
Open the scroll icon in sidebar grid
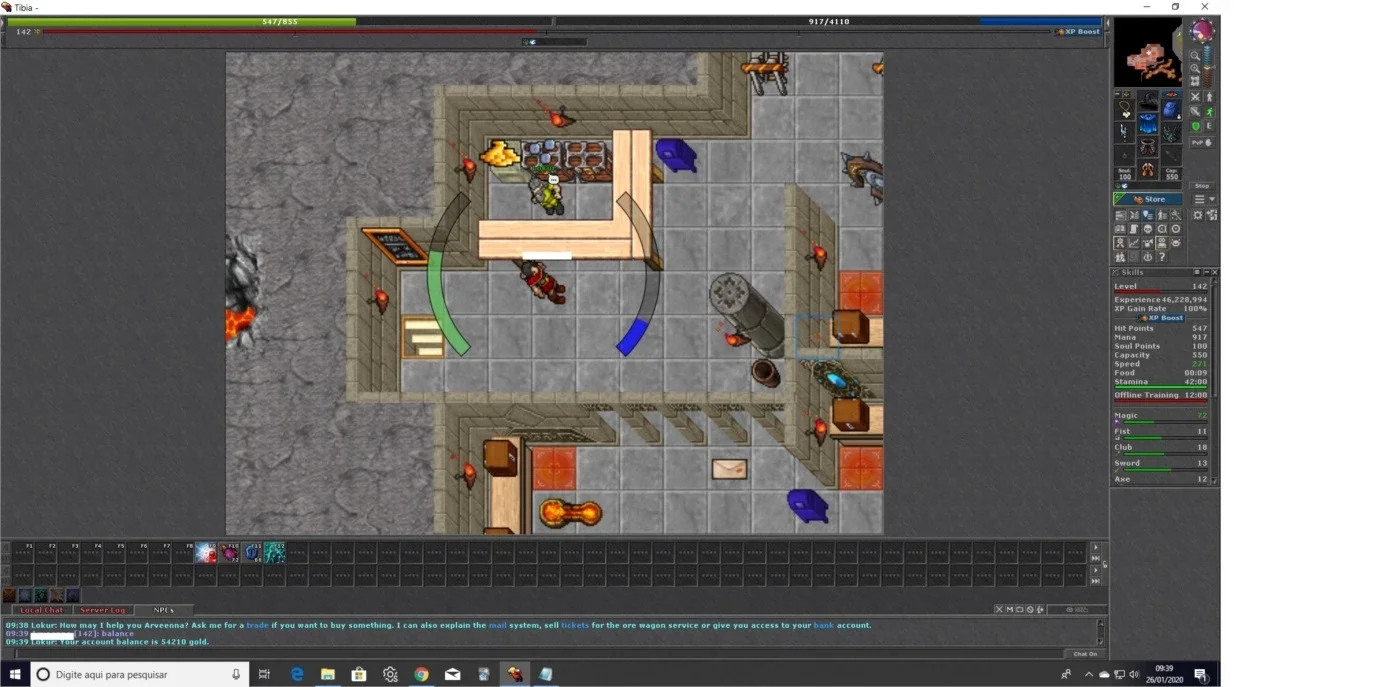pyautogui.click(x=1133, y=229)
